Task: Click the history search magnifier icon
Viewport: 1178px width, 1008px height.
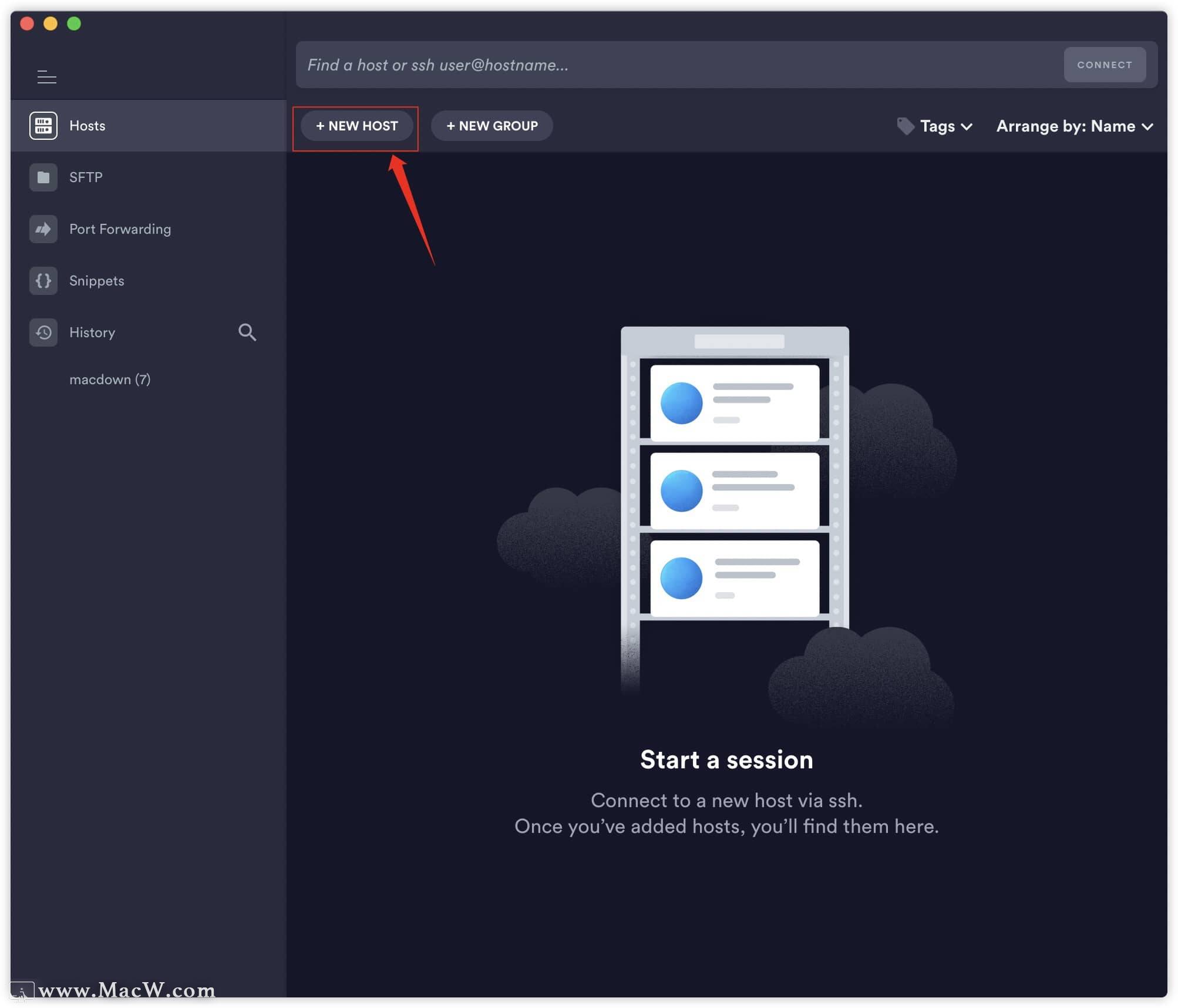Action: pyautogui.click(x=247, y=332)
